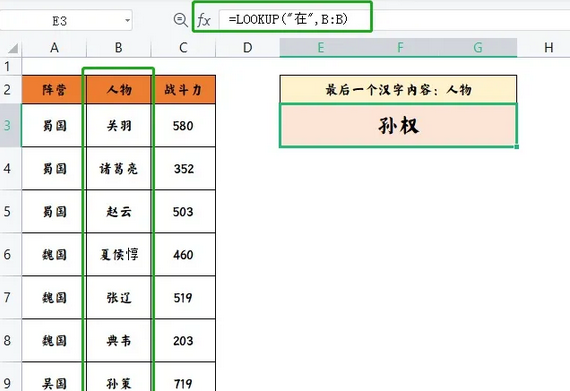Click the value 203 cell
The image size is (570, 391).
pyautogui.click(x=183, y=340)
